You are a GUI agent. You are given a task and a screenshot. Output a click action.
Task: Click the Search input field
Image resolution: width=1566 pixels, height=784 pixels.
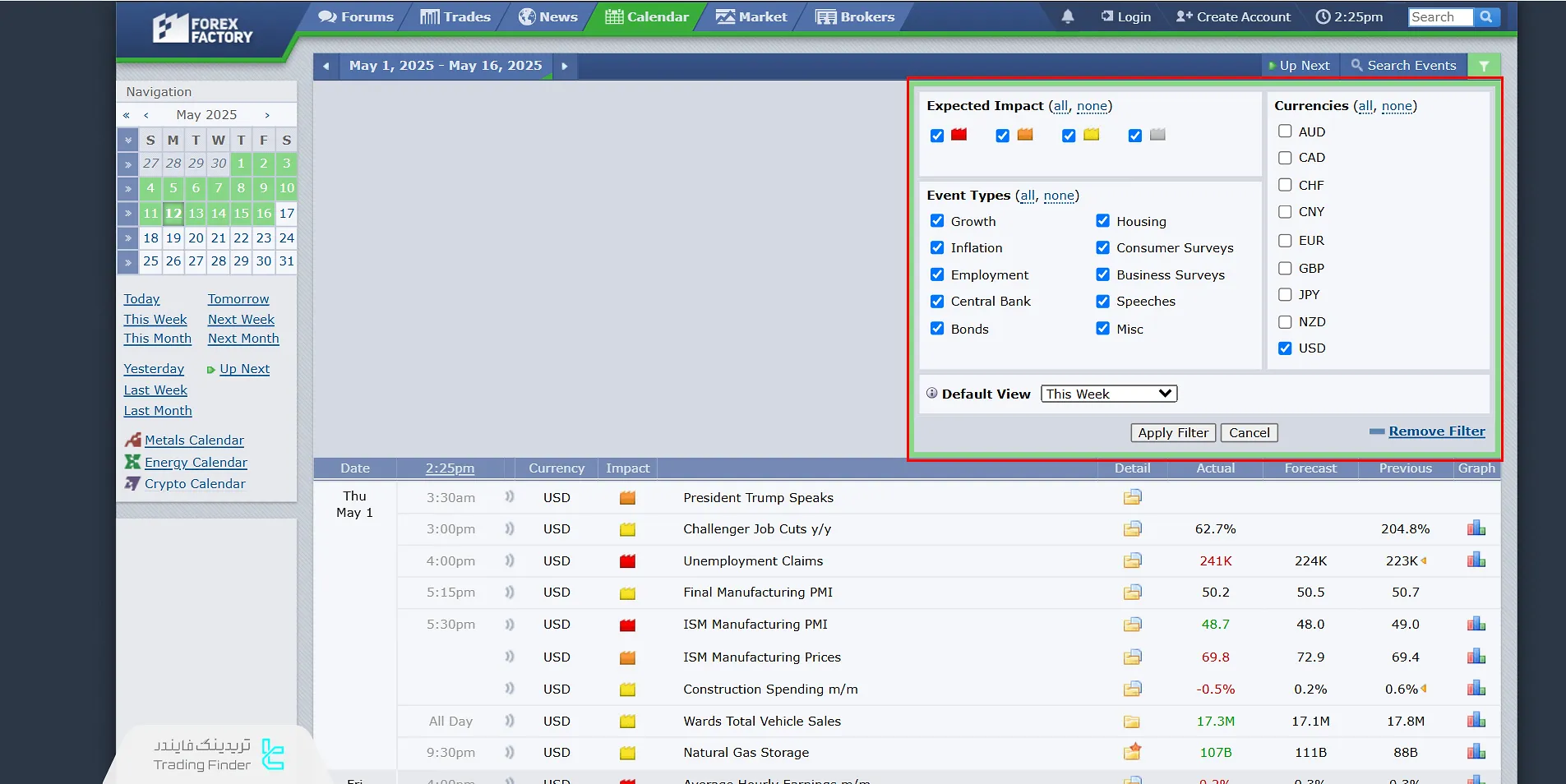[1439, 16]
